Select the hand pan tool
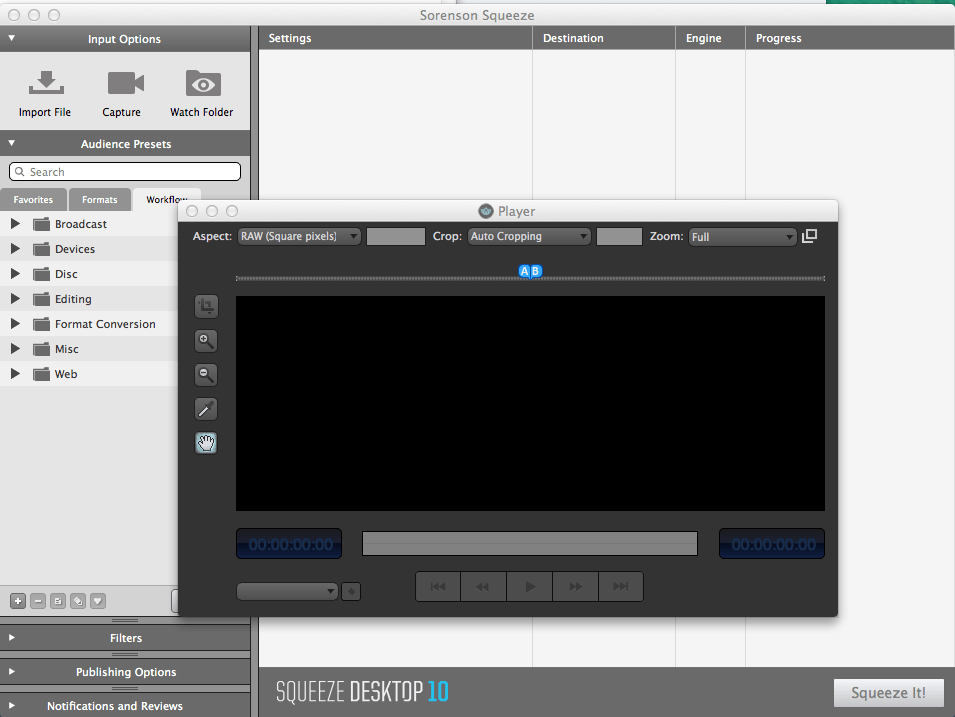Image resolution: width=955 pixels, height=717 pixels. coord(206,443)
